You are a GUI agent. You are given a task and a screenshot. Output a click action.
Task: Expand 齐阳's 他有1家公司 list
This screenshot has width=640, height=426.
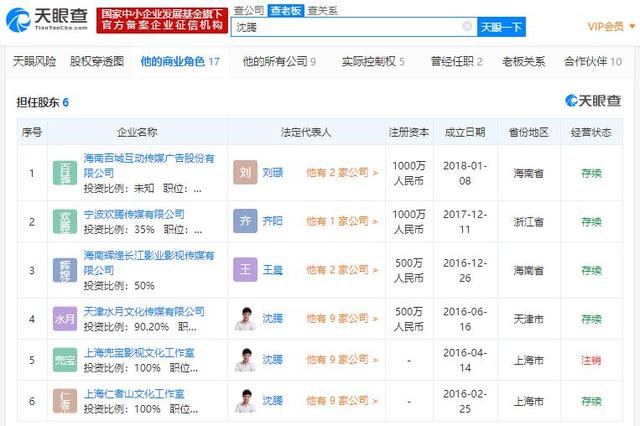tap(342, 221)
